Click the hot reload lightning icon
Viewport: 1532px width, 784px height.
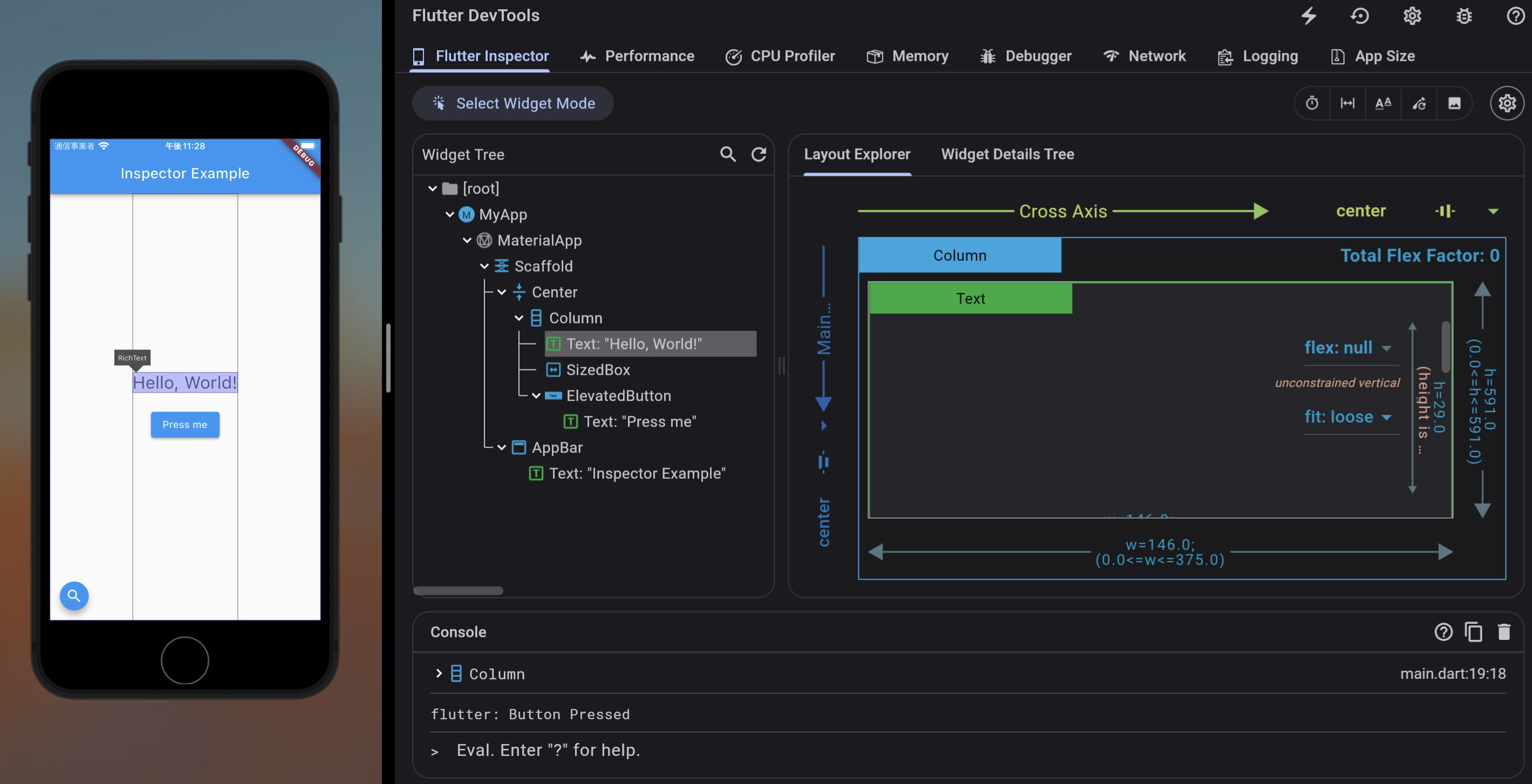pyautogui.click(x=1308, y=16)
